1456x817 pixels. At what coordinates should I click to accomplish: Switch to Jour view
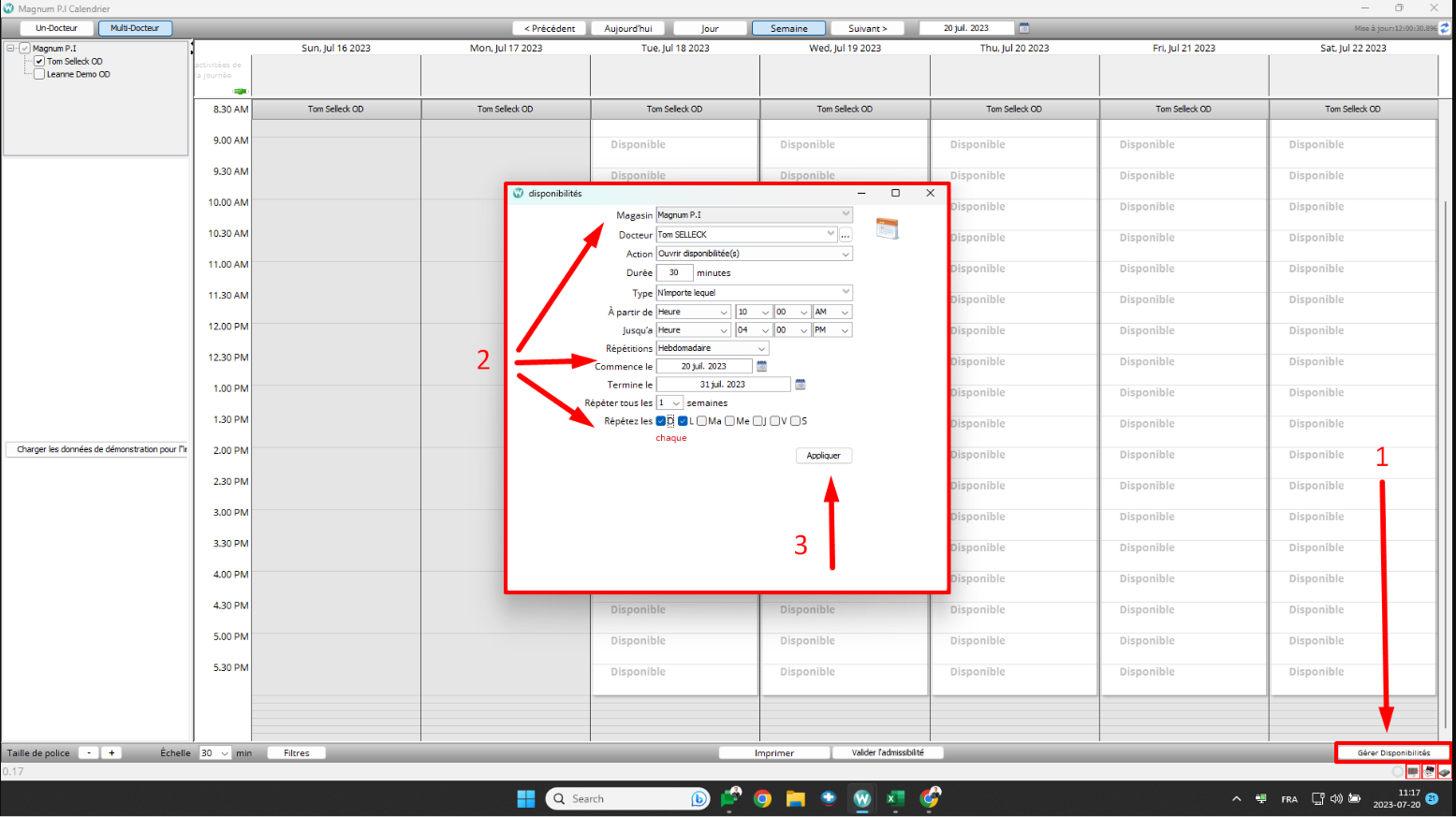click(710, 28)
